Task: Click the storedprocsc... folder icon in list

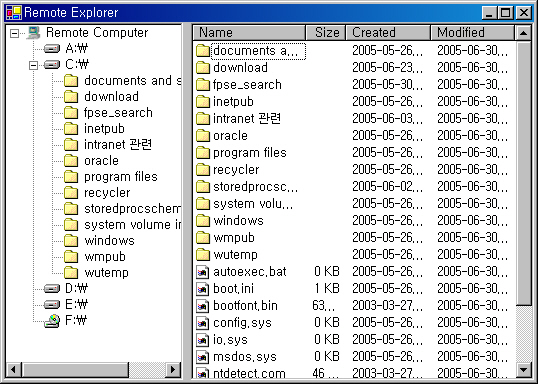Action: pyautogui.click(x=203, y=187)
